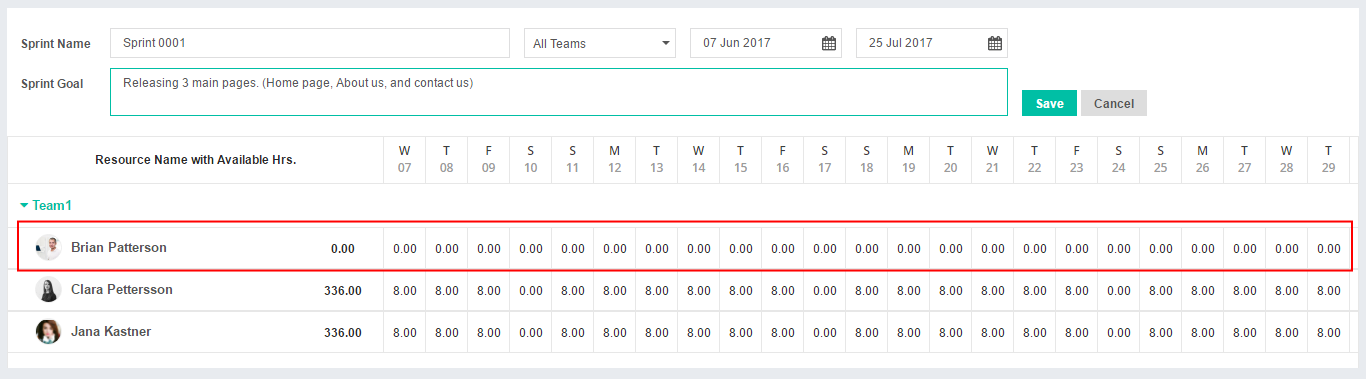Click into the Sprint Goal text area
The image size is (1366, 379).
pos(559,92)
